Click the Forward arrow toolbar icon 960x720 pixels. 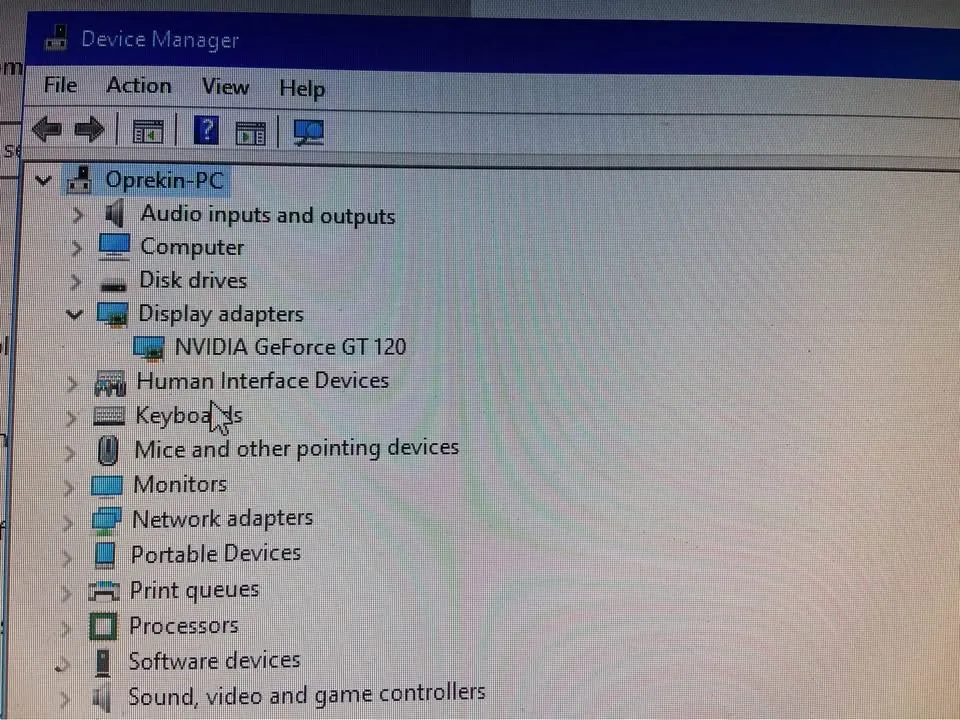(90, 129)
